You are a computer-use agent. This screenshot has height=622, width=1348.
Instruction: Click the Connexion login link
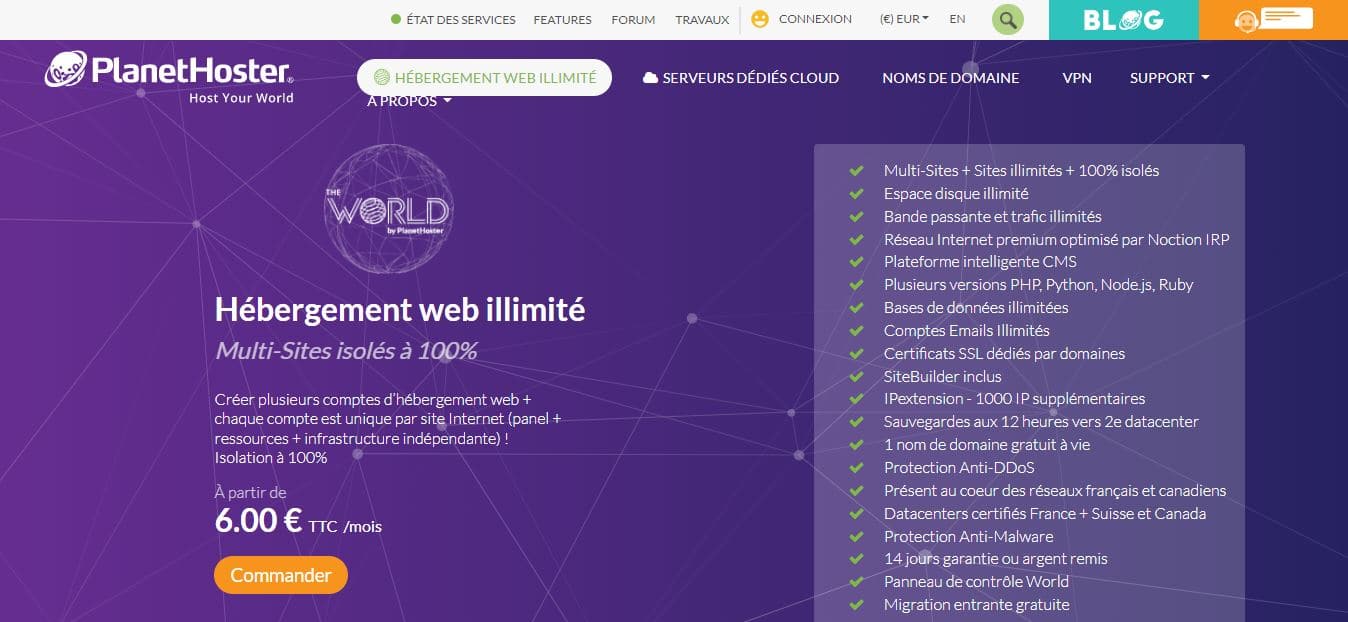tap(815, 19)
